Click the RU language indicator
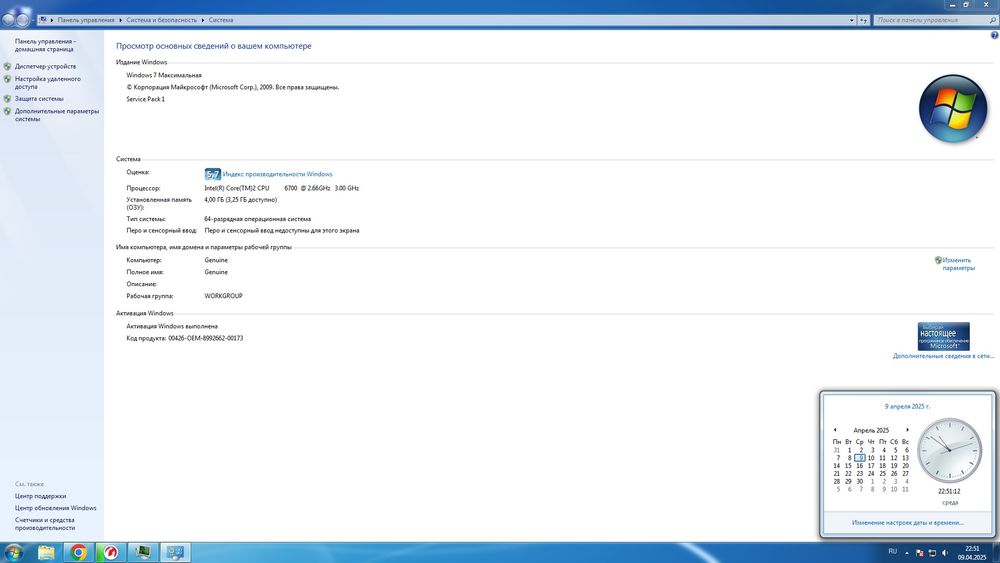The image size is (1000, 563). click(x=892, y=552)
